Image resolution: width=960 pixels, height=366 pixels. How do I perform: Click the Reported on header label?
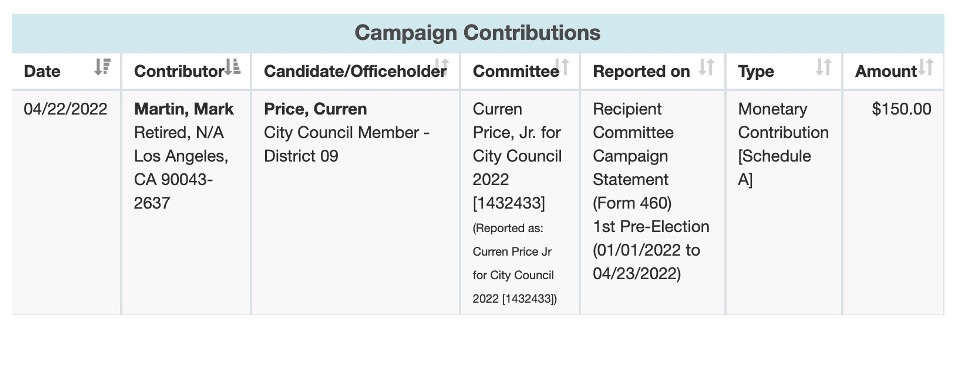coord(641,72)
